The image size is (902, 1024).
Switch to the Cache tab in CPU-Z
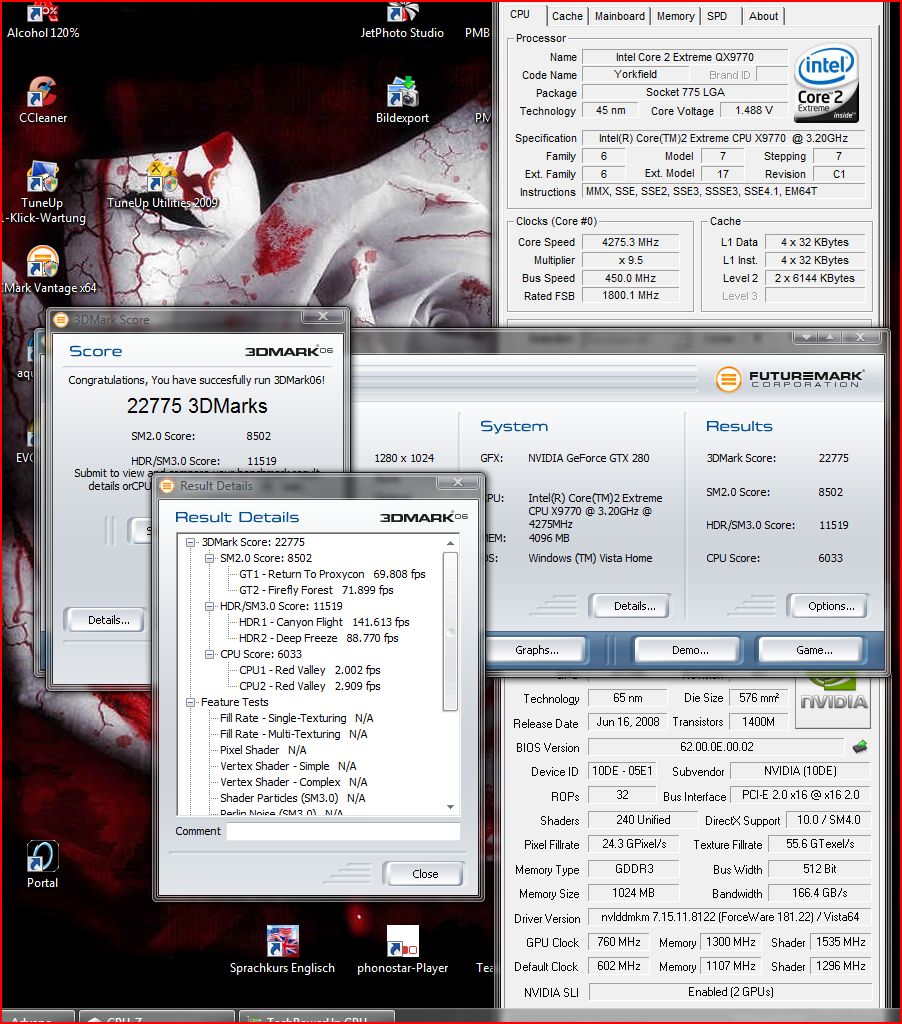(x=567, y=16)
